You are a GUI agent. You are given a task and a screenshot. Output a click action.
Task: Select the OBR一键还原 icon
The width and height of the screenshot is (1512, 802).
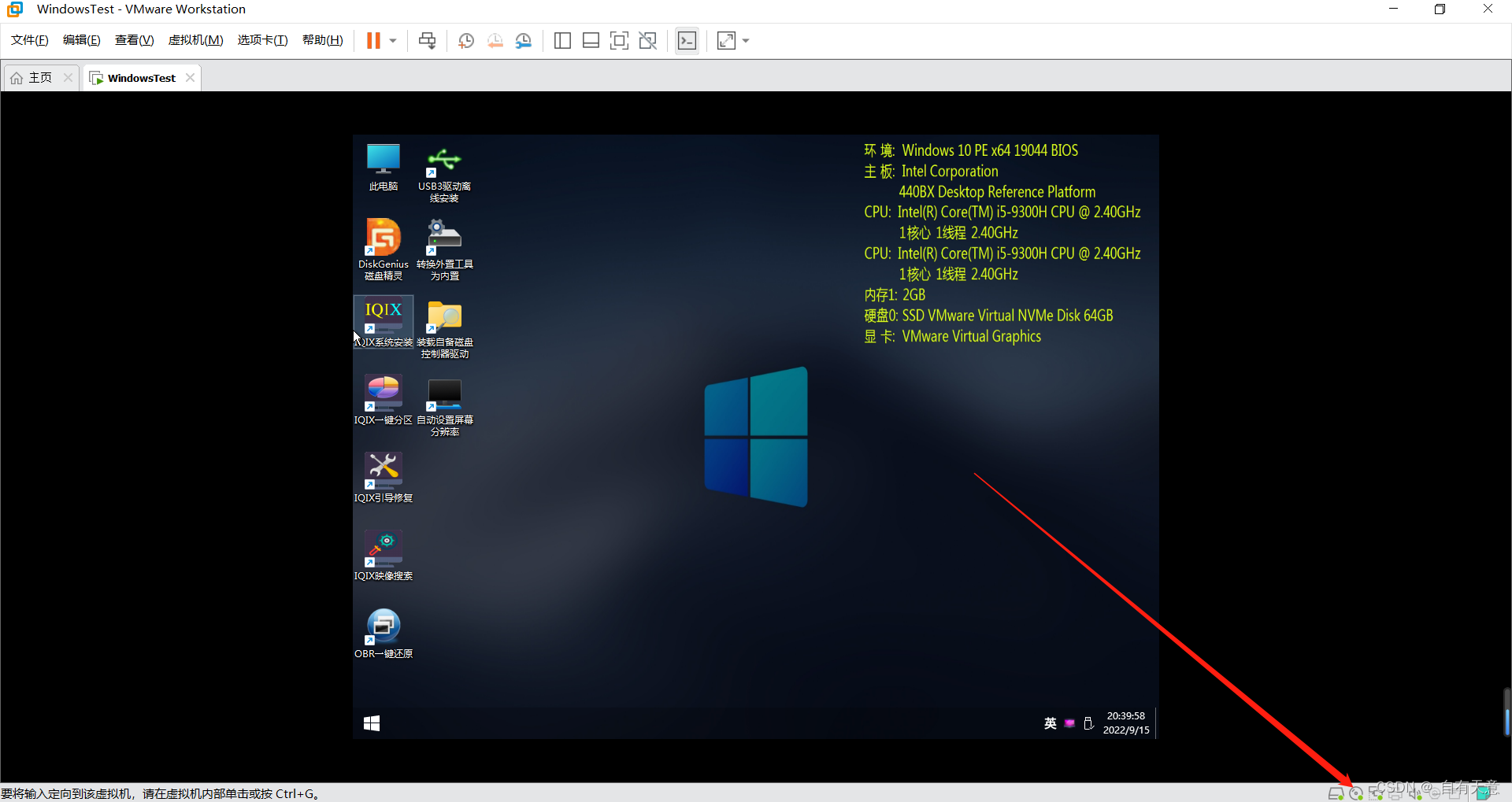pos(384,634)
